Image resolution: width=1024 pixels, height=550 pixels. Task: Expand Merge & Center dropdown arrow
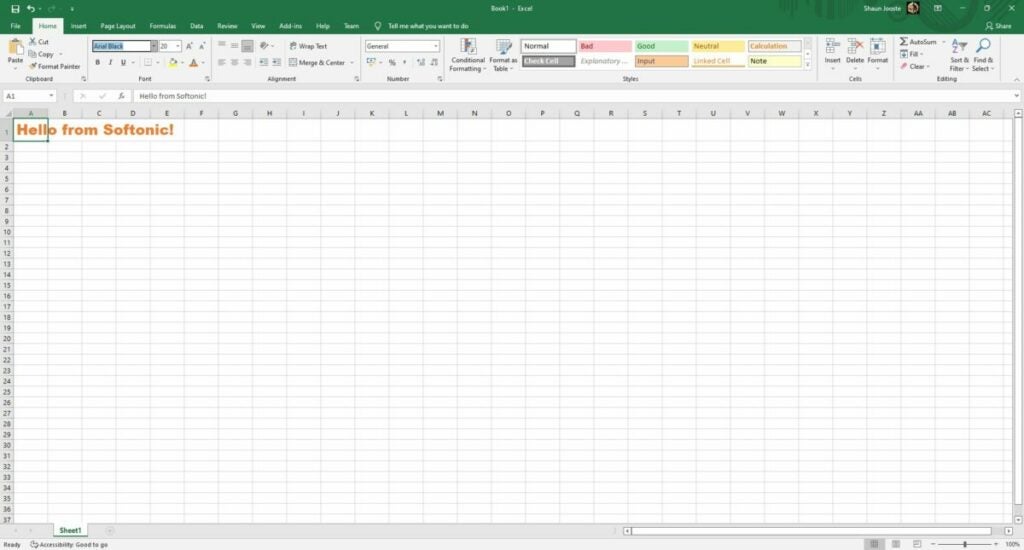coord(352,63)
